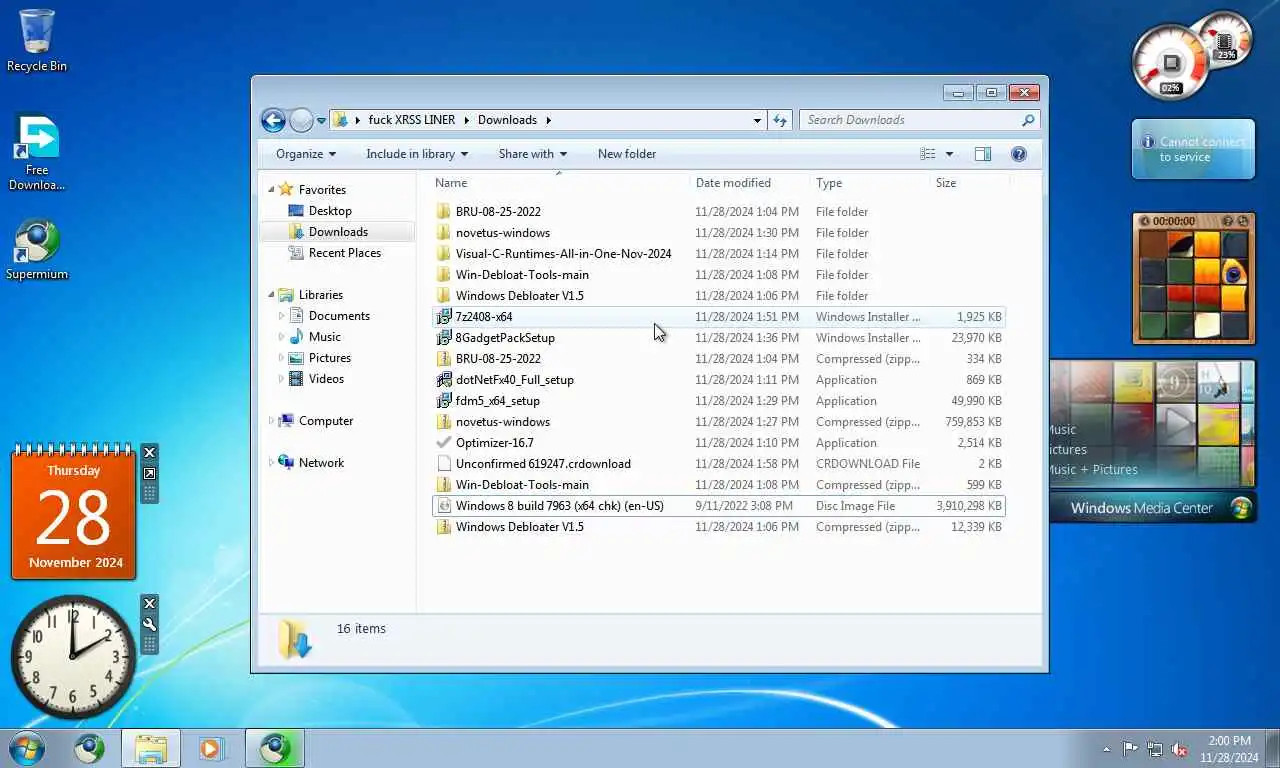This screenshot has height=768, width=1280.
Task: Click the change view icon
Action: coord(928,154)
